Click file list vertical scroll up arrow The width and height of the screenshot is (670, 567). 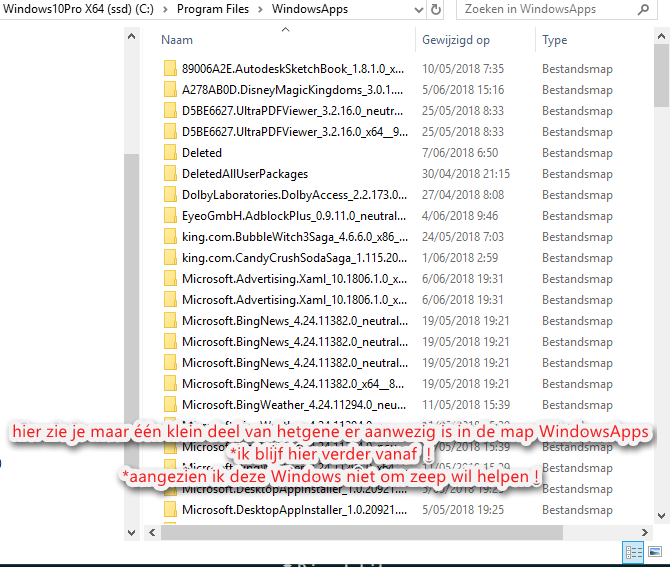pyautogui.click(x=661, y=37)
